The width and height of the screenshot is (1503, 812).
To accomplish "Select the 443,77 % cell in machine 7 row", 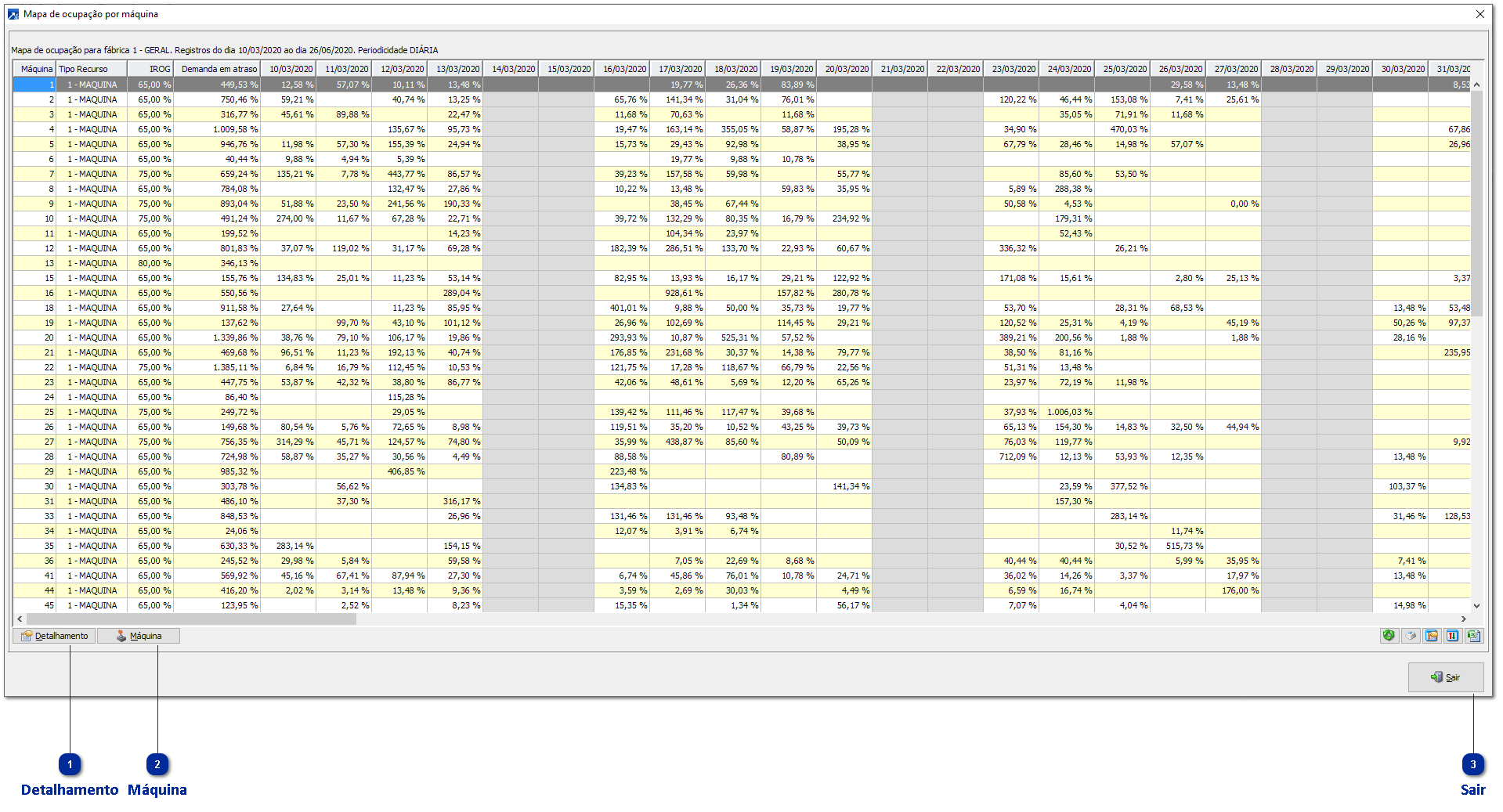I will coord(399,174).
